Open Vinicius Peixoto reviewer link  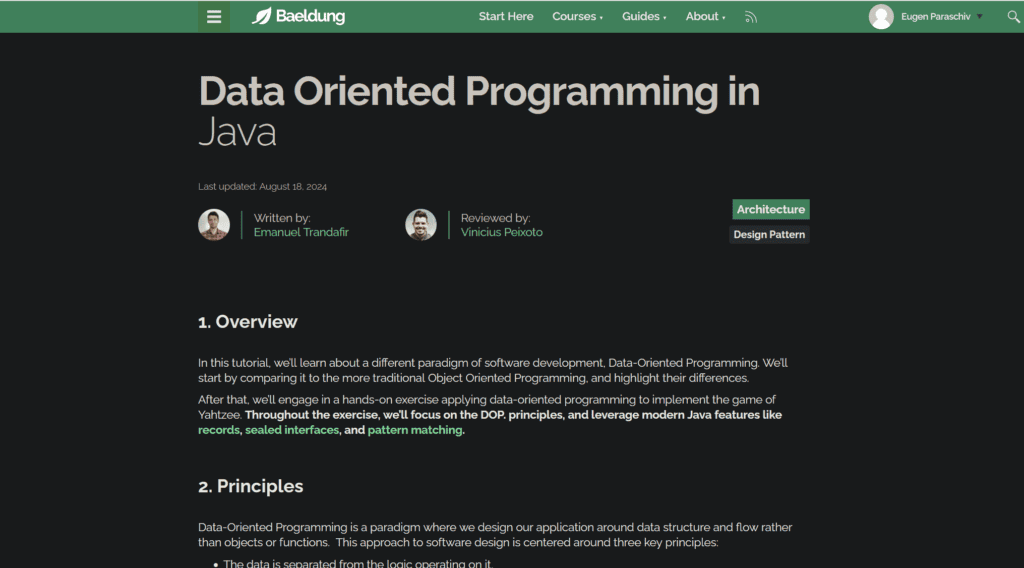[x=502, y=232]
